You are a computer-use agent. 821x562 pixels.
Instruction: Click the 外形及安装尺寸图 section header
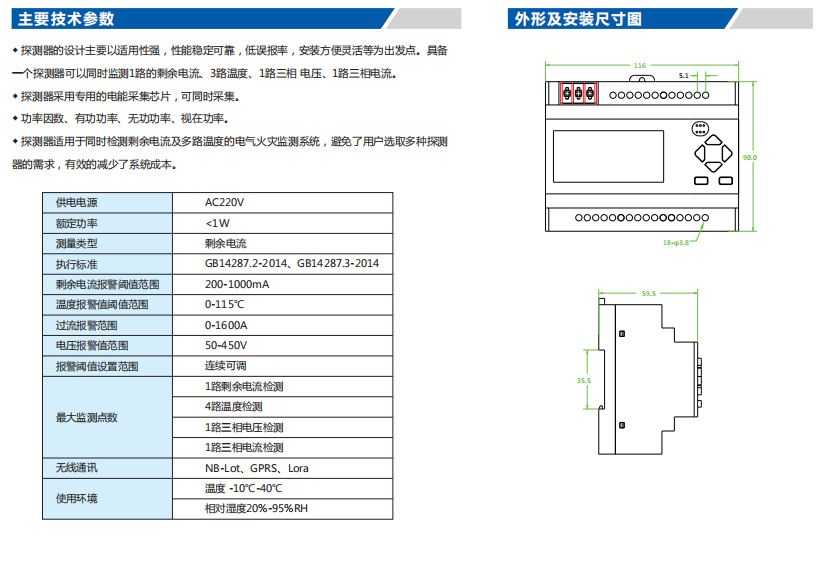(577, 19)
